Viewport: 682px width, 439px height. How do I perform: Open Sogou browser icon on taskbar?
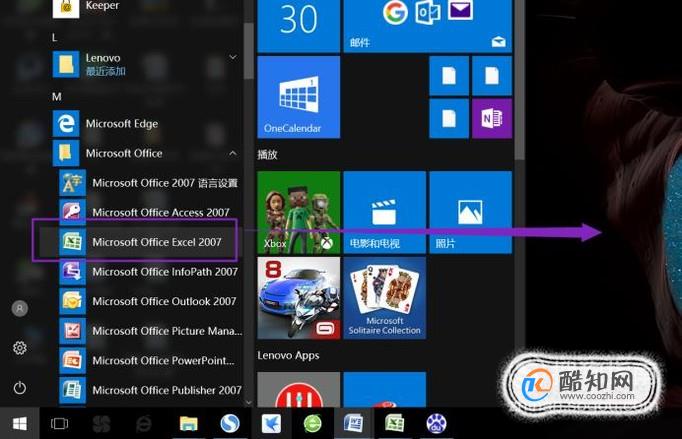point(230,423)
